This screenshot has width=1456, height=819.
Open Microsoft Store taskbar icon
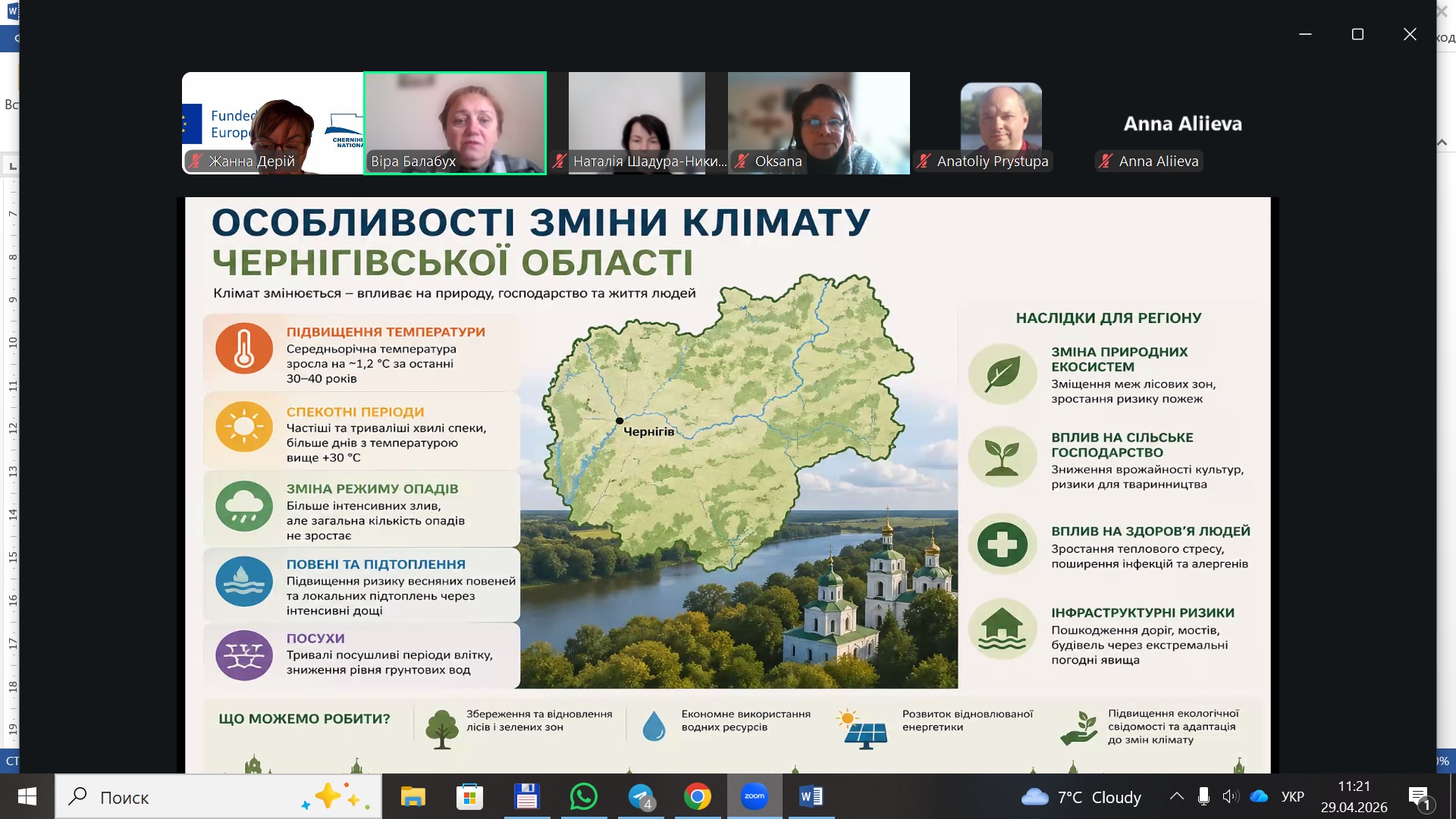click(469, 797)
